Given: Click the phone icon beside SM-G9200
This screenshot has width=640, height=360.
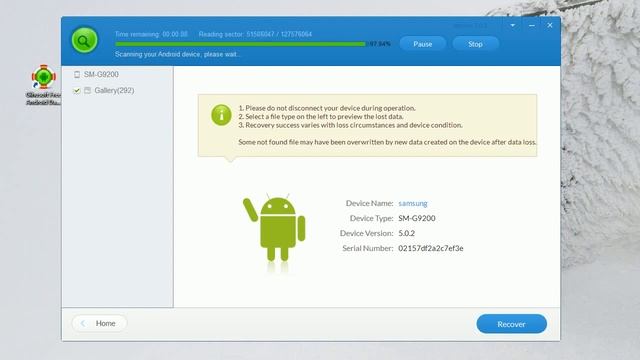Looking at the screenshot, I should tap(77, 74).
